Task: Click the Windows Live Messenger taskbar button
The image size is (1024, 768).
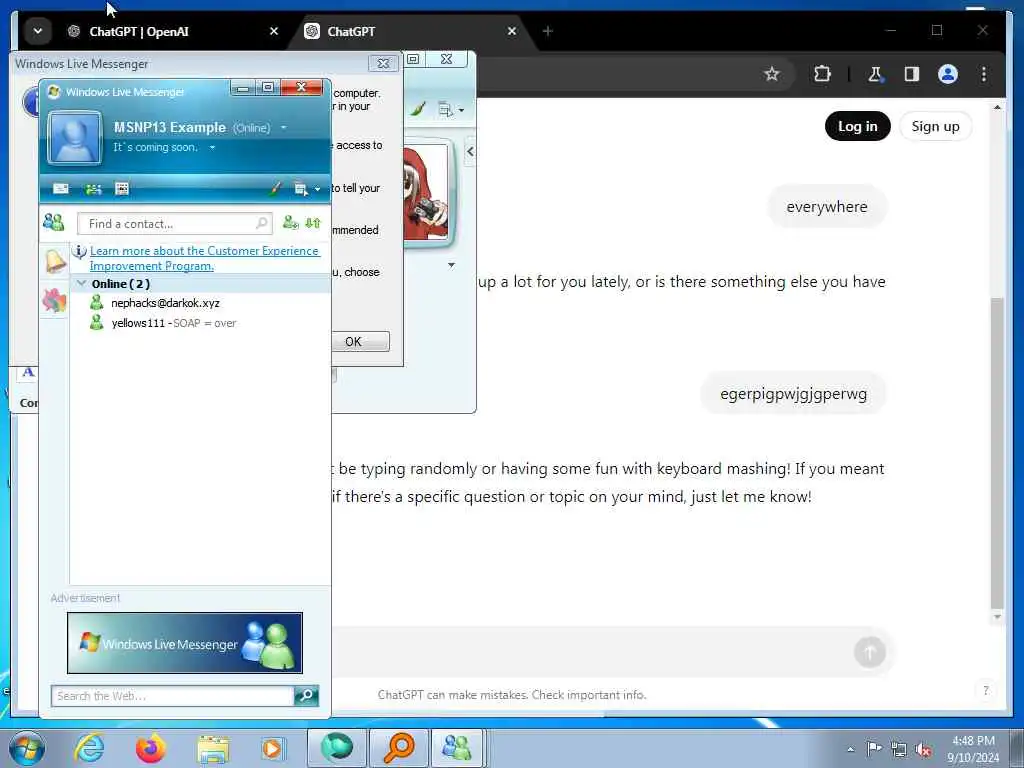Action: click(x=457, y=748)
